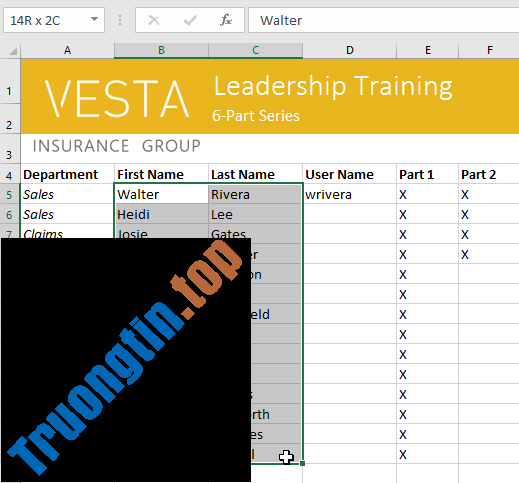Click Sales in row 5
519x483 pixels.
coord(67,194)
